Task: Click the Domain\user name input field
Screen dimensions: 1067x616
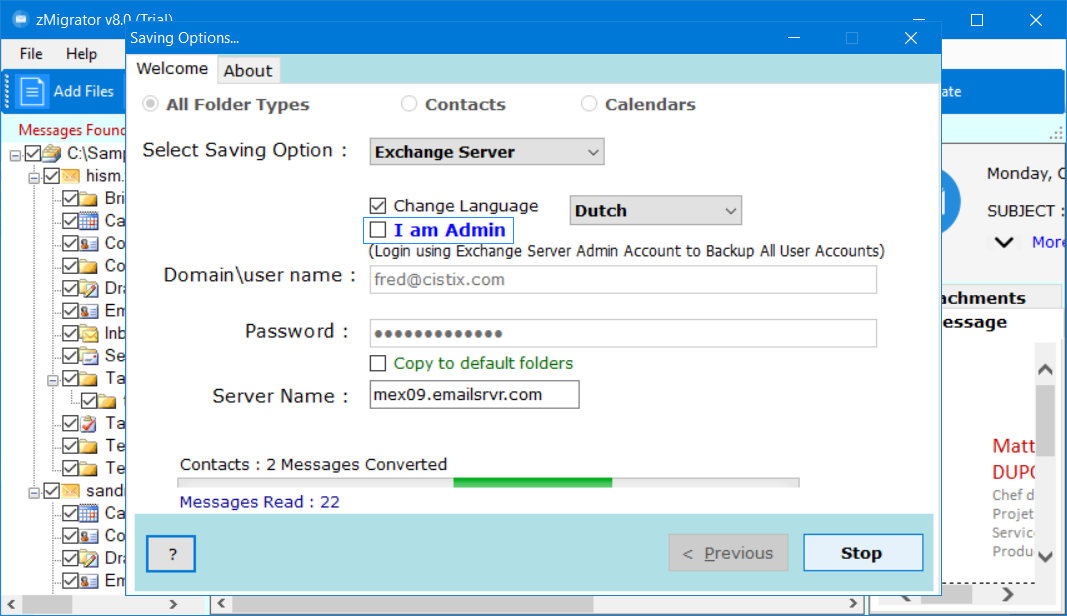Action: click(623, 280)
